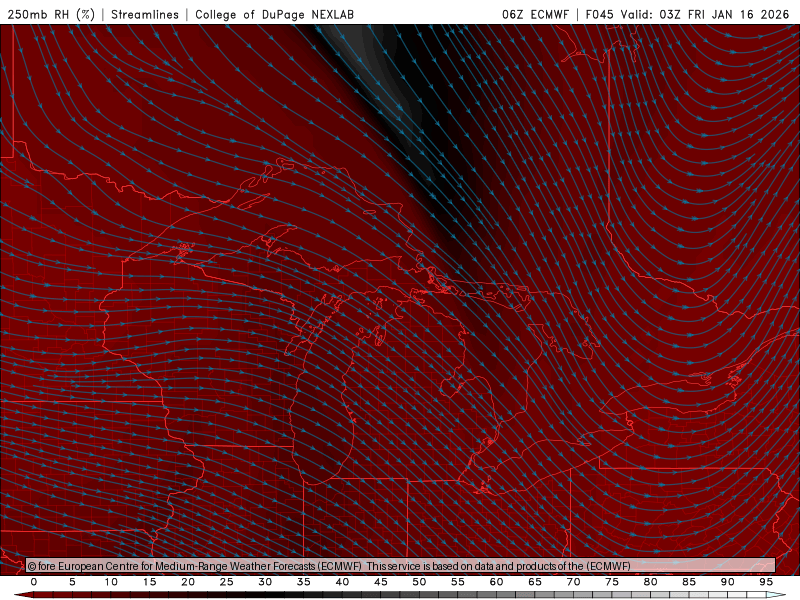Click the colorbar label "40"
Image resolution: width=800 pixels, height=600 pixels.
[342, 582]
